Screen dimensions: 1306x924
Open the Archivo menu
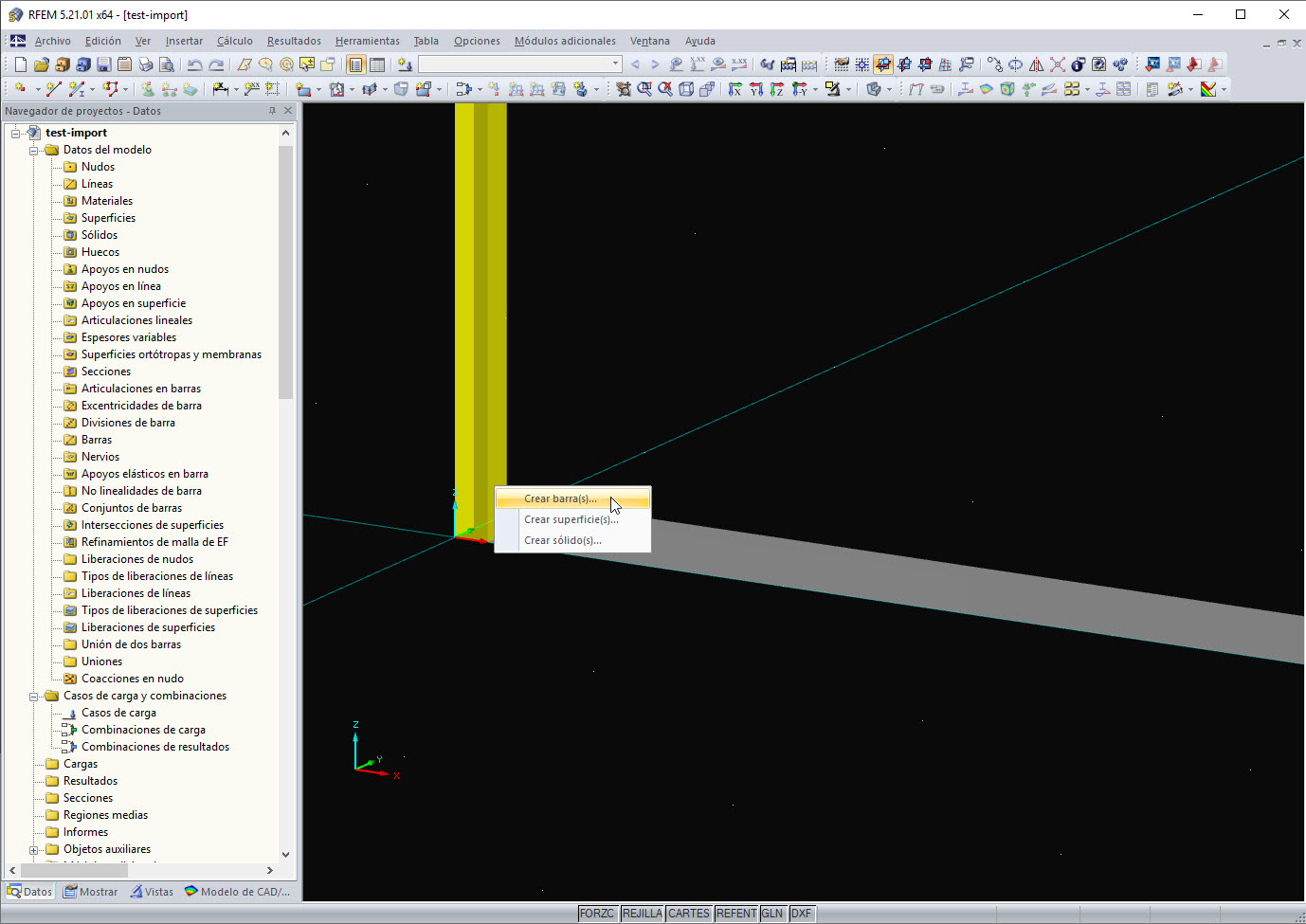[53, 41]
